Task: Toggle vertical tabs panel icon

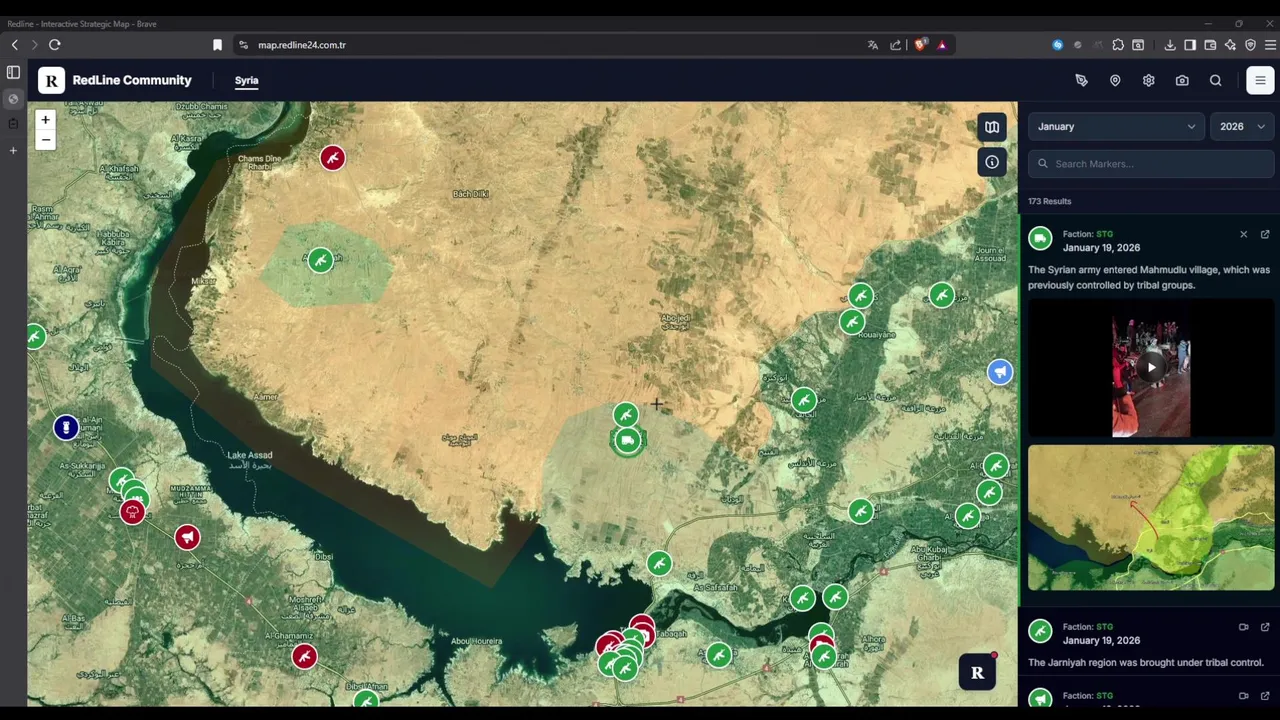Action: pyautogui.click(x=13, y=73)
